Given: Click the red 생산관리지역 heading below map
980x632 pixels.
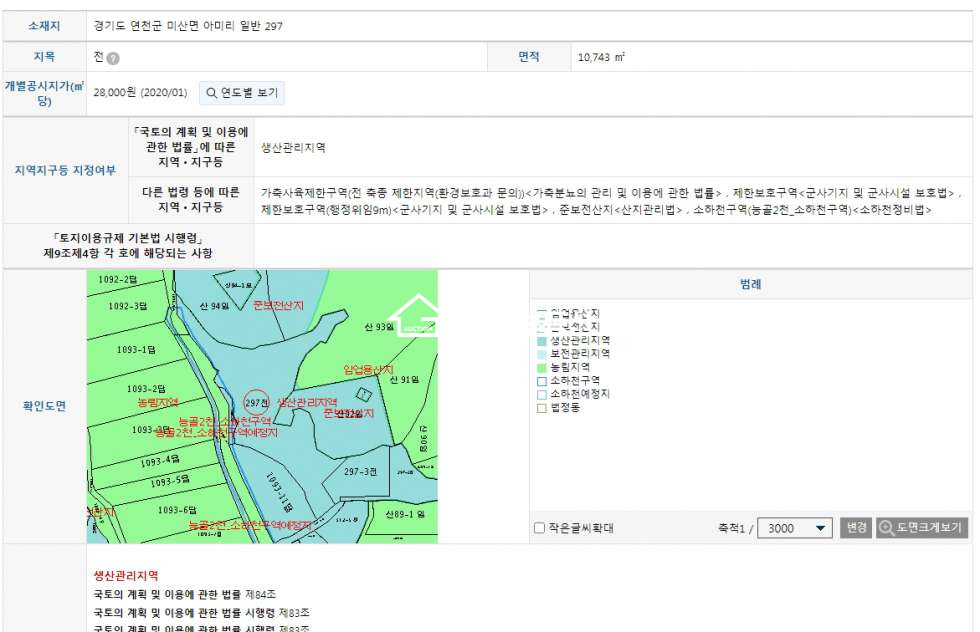Looking at the screenshot, I should (x=126, y=576).
